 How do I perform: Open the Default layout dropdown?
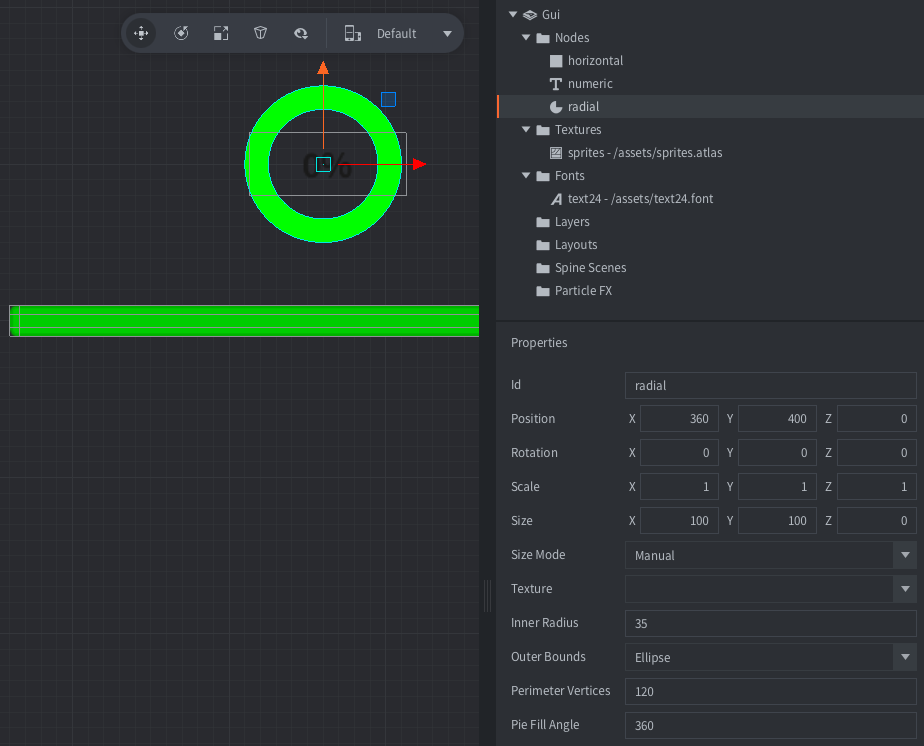tap(447, 34)
